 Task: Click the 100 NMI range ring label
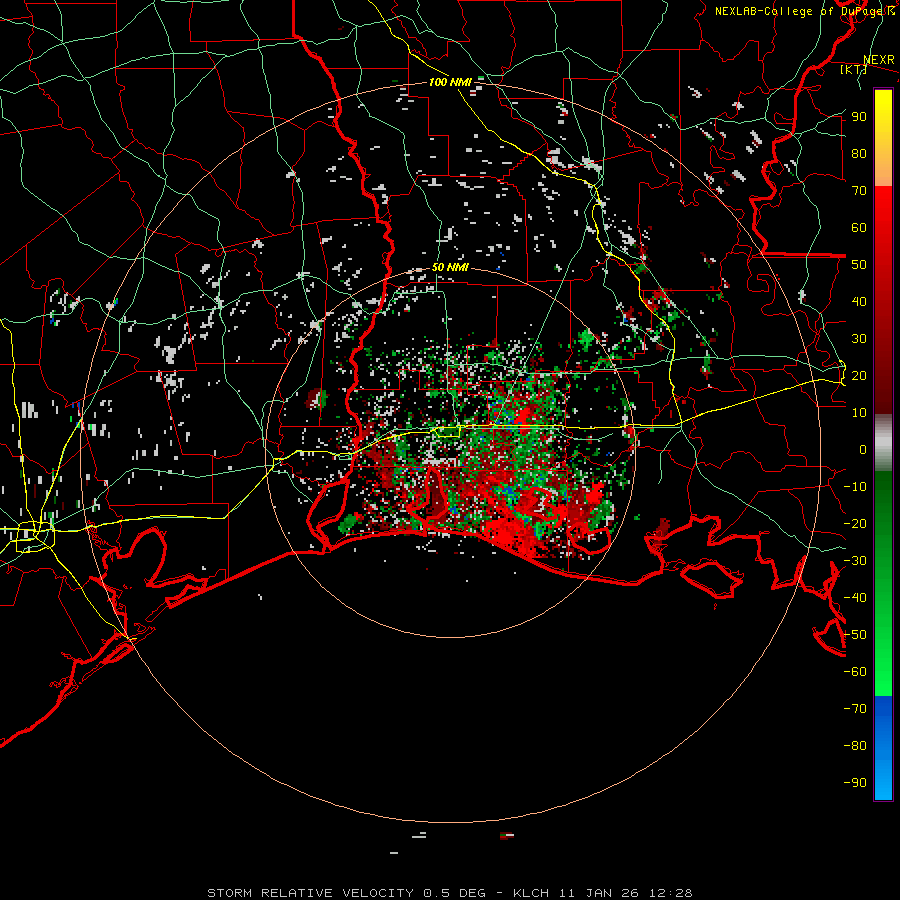[x=450, y=82]
